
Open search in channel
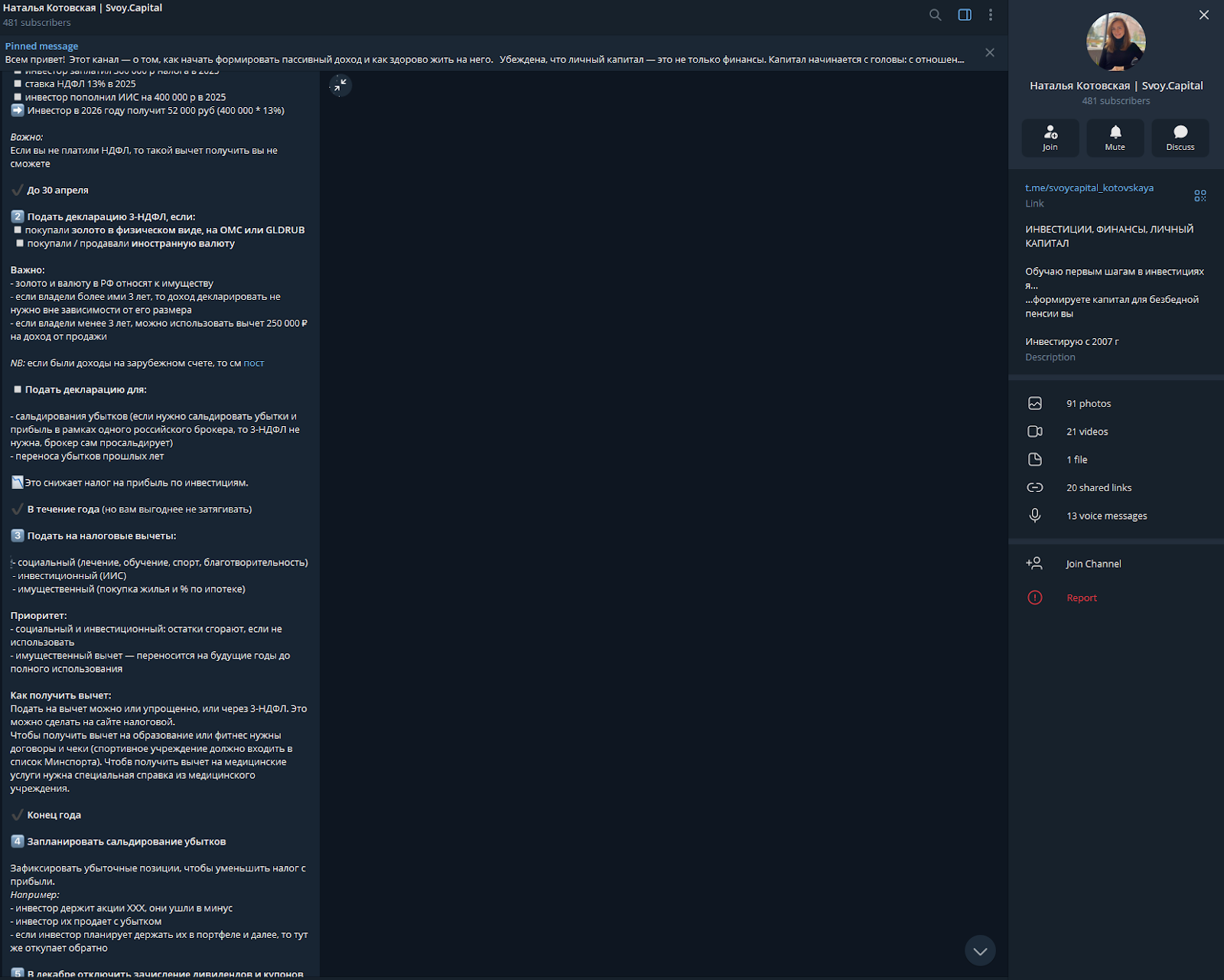[935, 15]
